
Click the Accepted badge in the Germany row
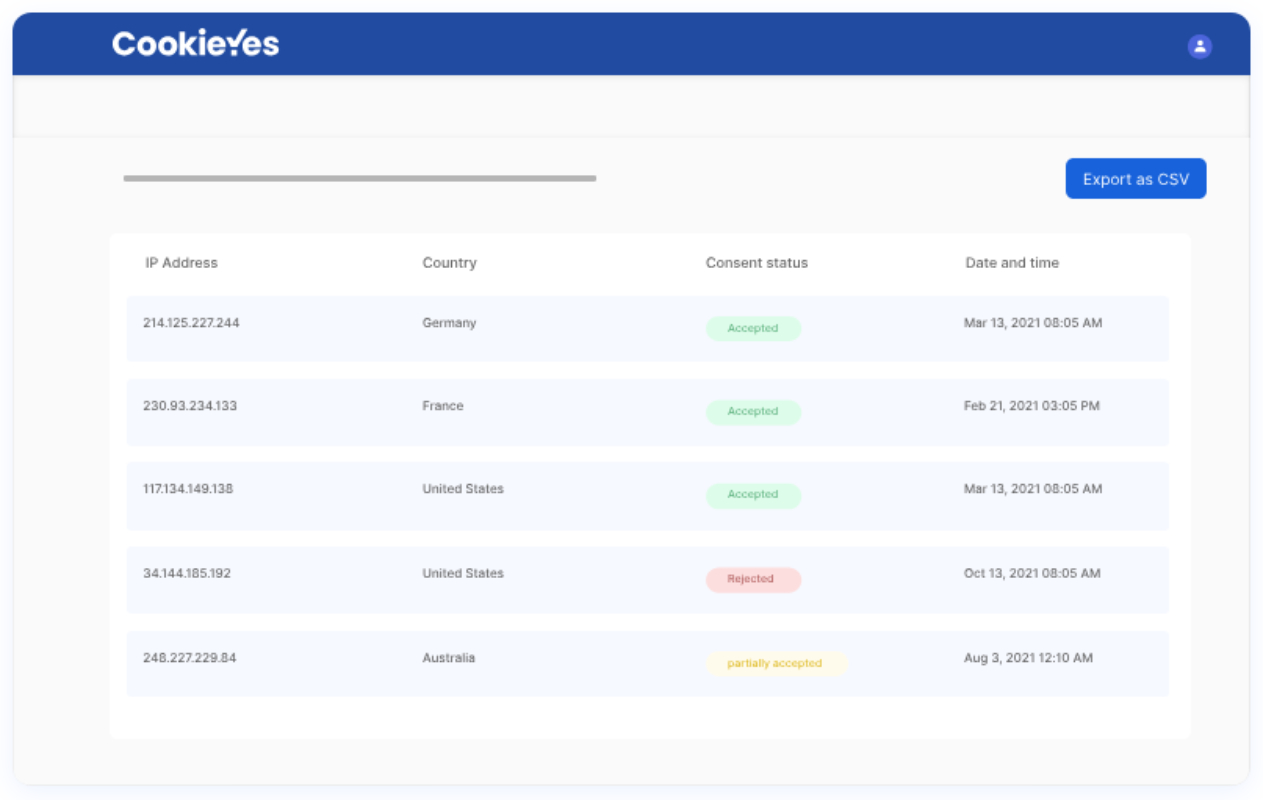(x=753, y=328)
